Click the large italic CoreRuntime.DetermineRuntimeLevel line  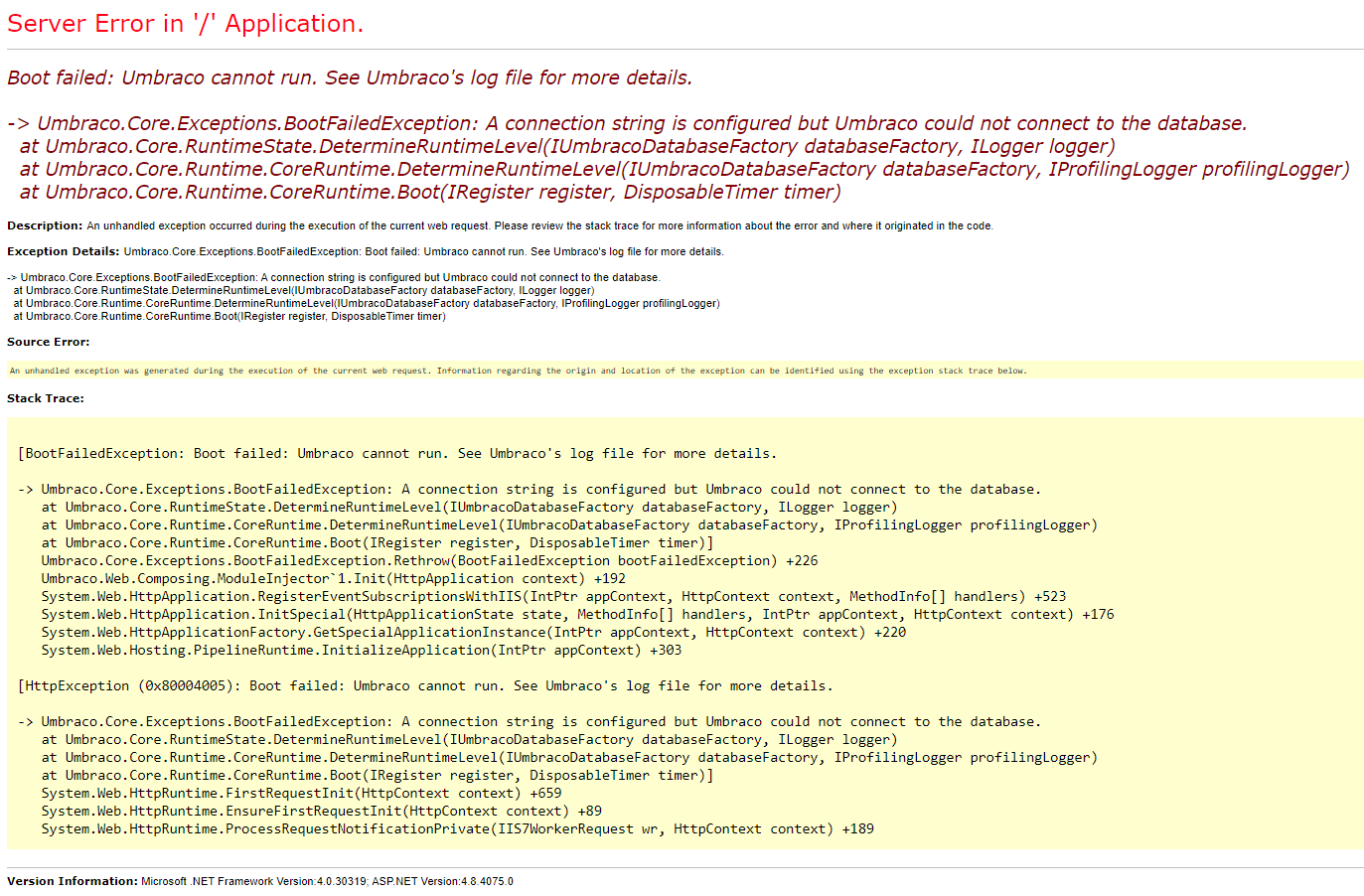click(x=684, y=169)
